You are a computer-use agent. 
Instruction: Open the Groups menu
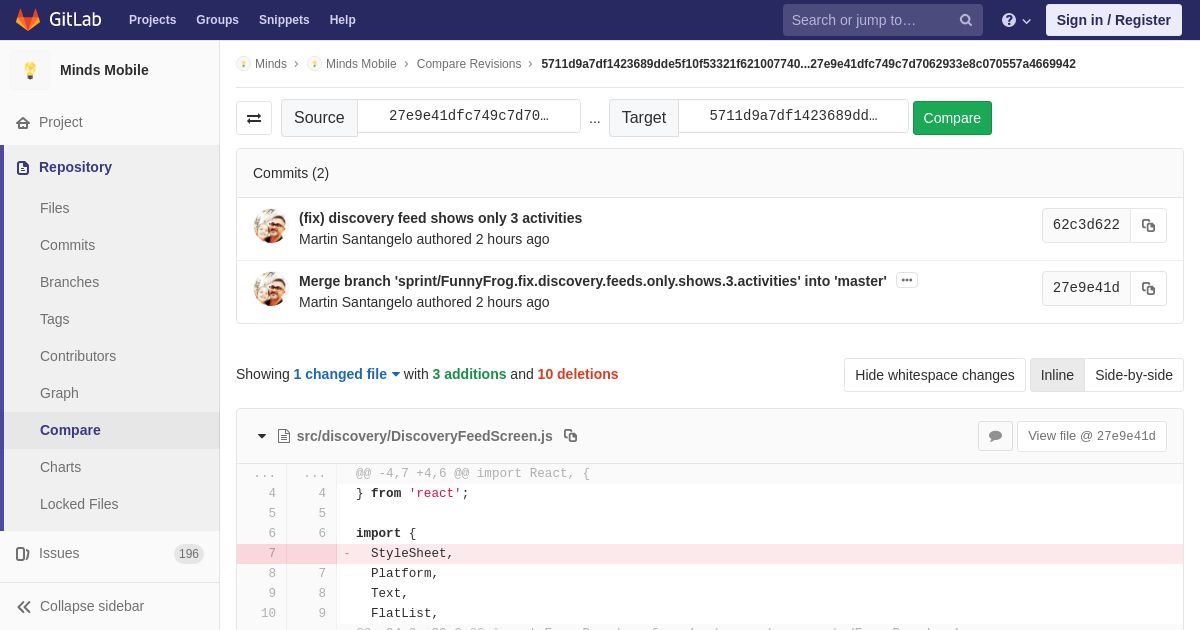217,20
